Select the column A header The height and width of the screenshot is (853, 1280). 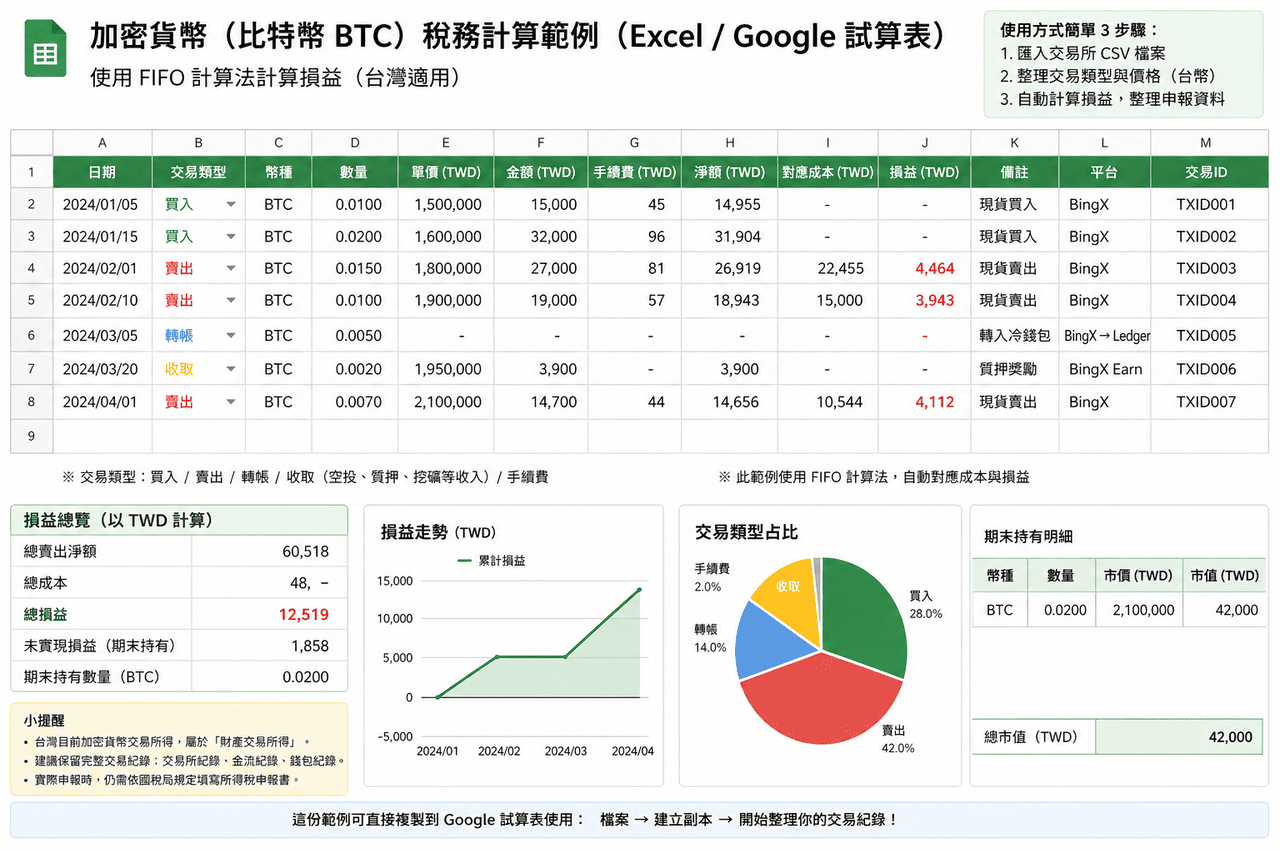pyautogui.click(x=102, y=143)
